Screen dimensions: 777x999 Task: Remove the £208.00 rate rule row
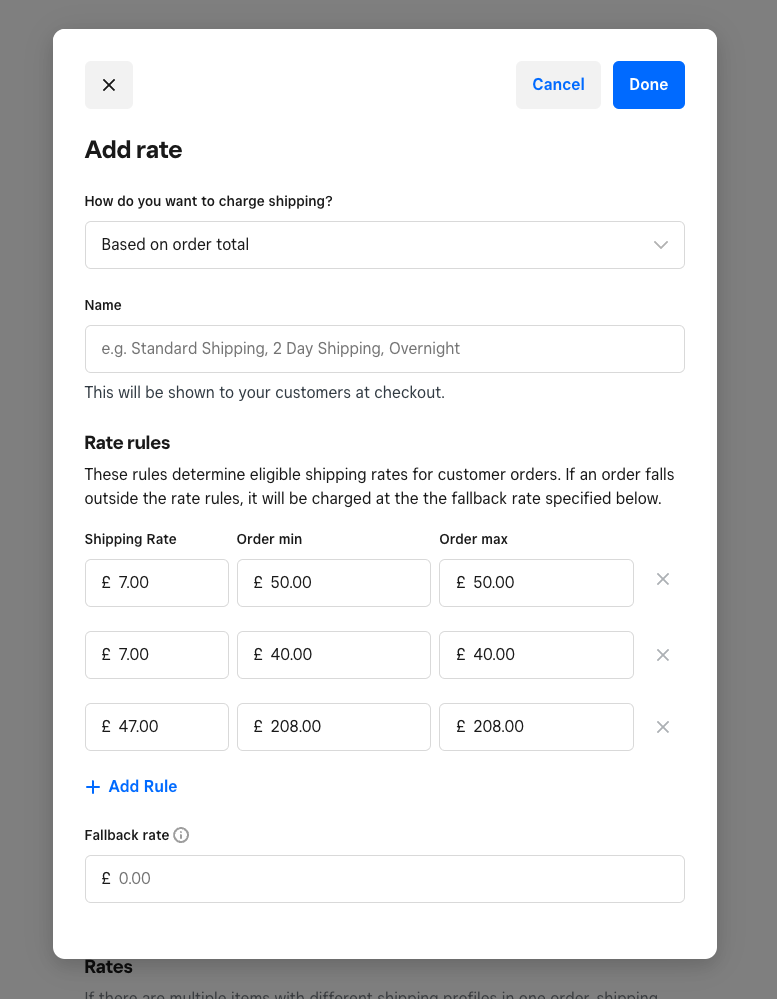(x=662, y=727)
